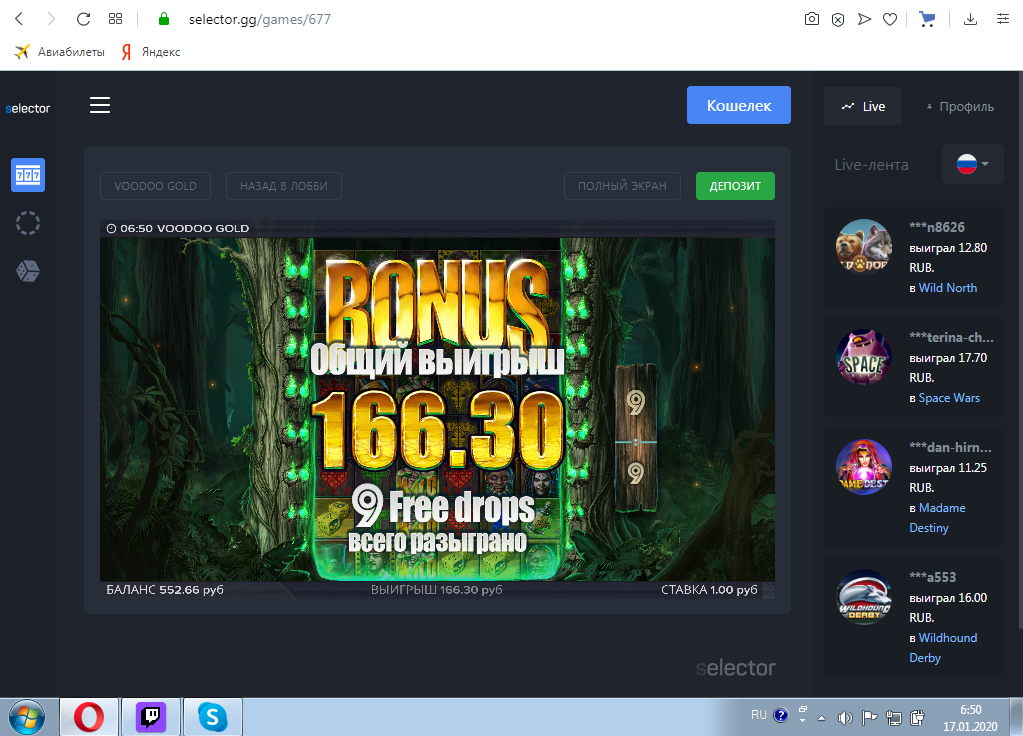The image size is (1023, 736).
Task: Click the СТАВКА 1.00 руб text
Action: 709,590
